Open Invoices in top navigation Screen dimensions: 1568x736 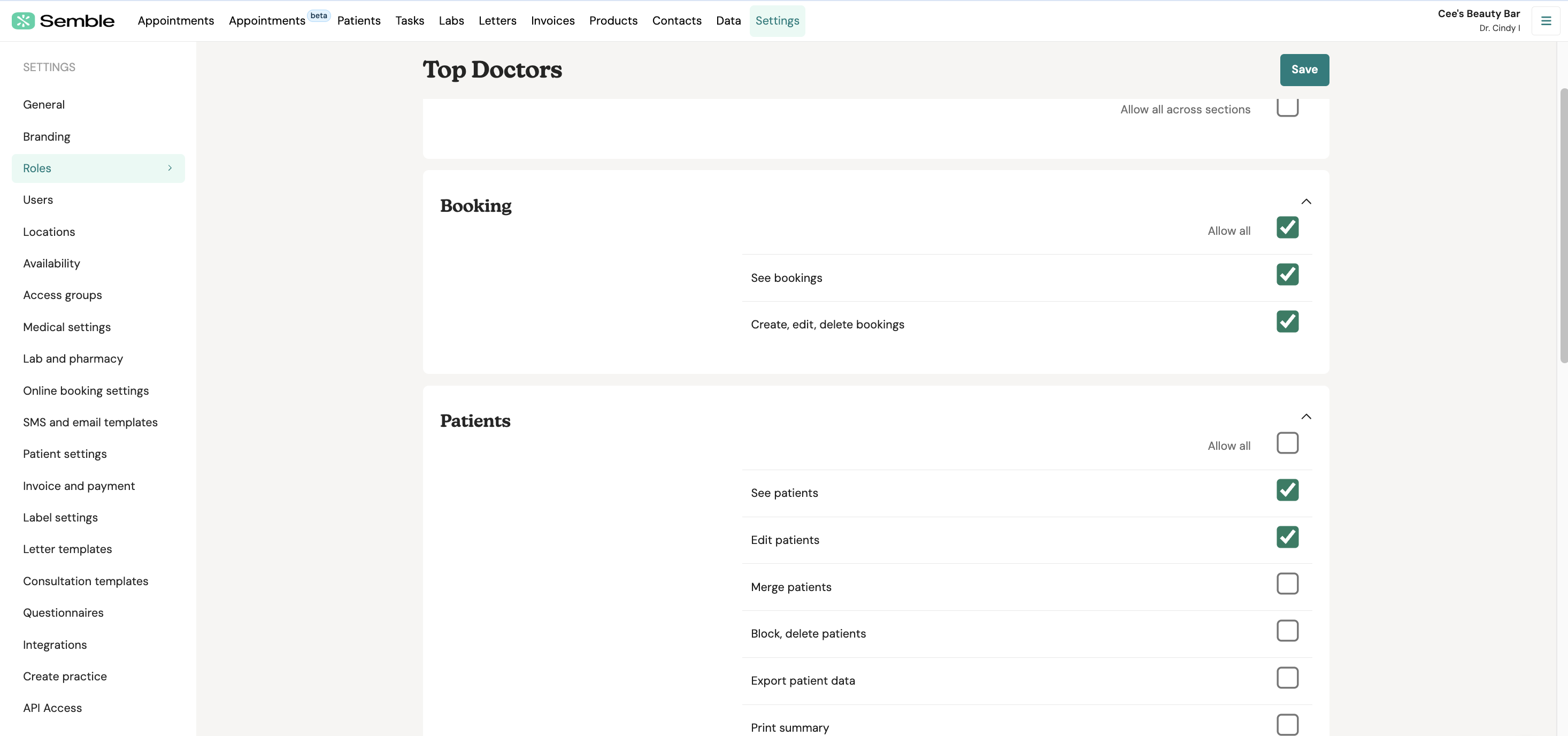[x=552, y=21]
